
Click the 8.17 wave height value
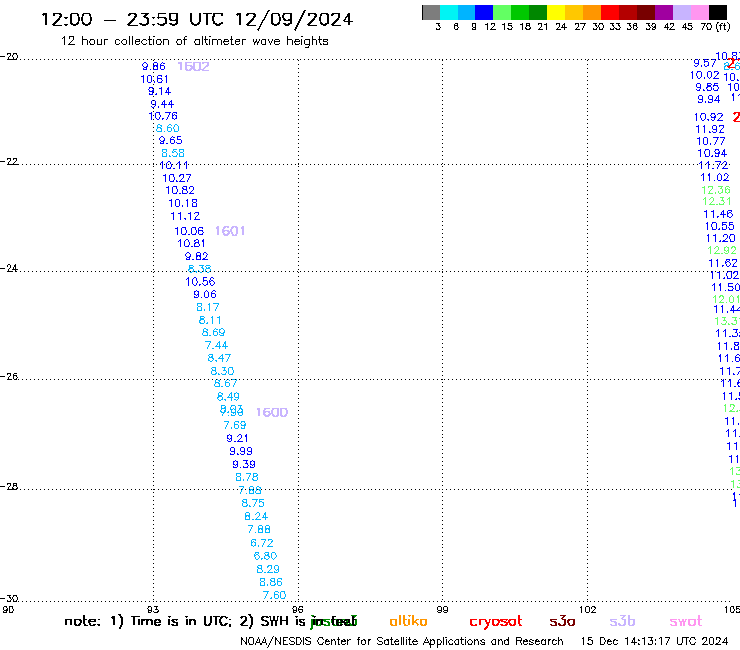point(208,307)
